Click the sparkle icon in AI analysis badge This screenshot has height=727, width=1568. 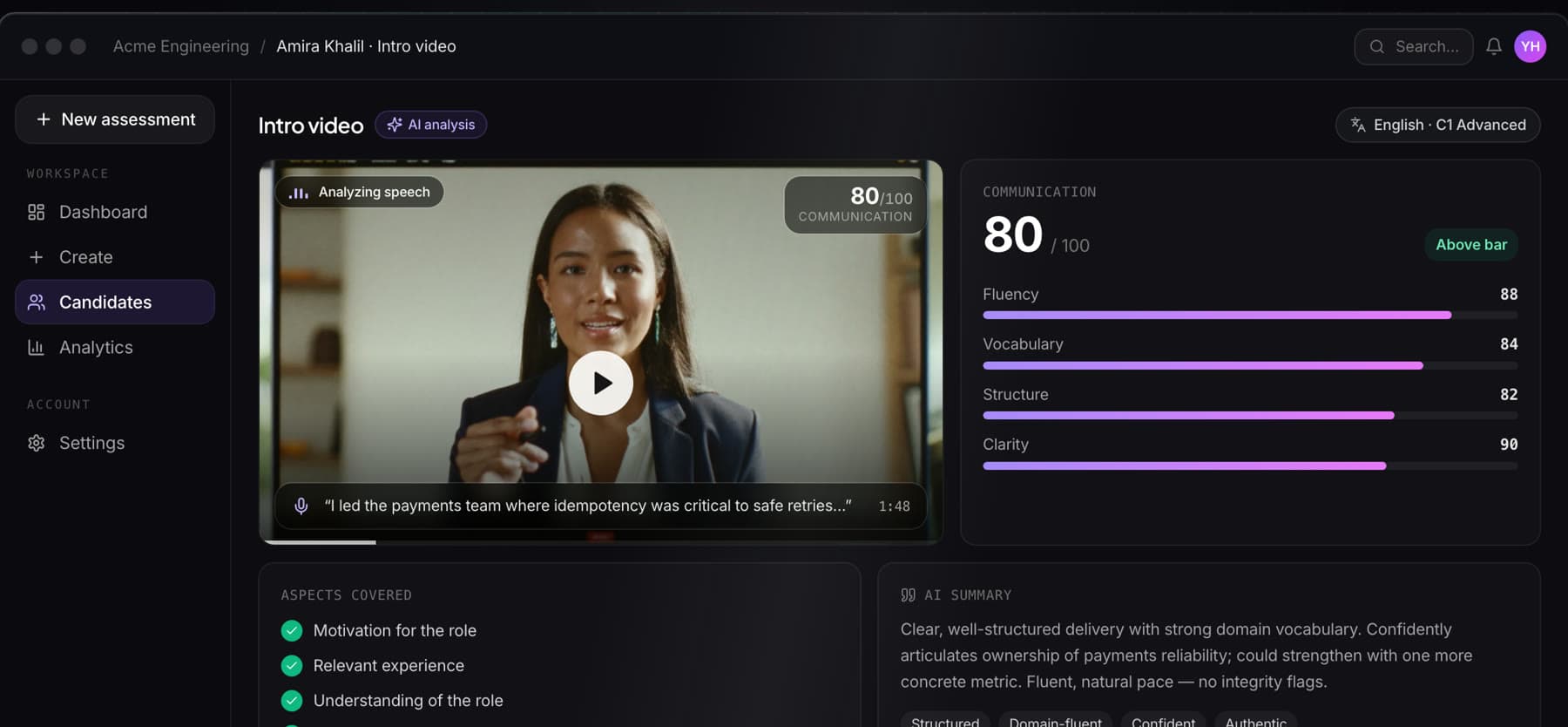[x=395, y=125]
